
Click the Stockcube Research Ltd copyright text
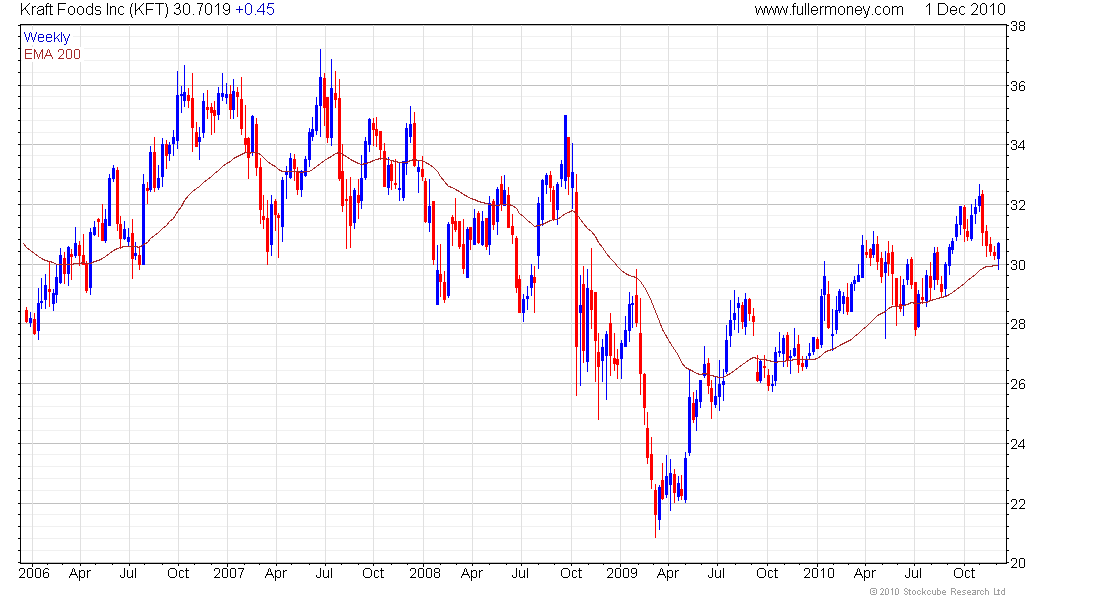point(937,592)
